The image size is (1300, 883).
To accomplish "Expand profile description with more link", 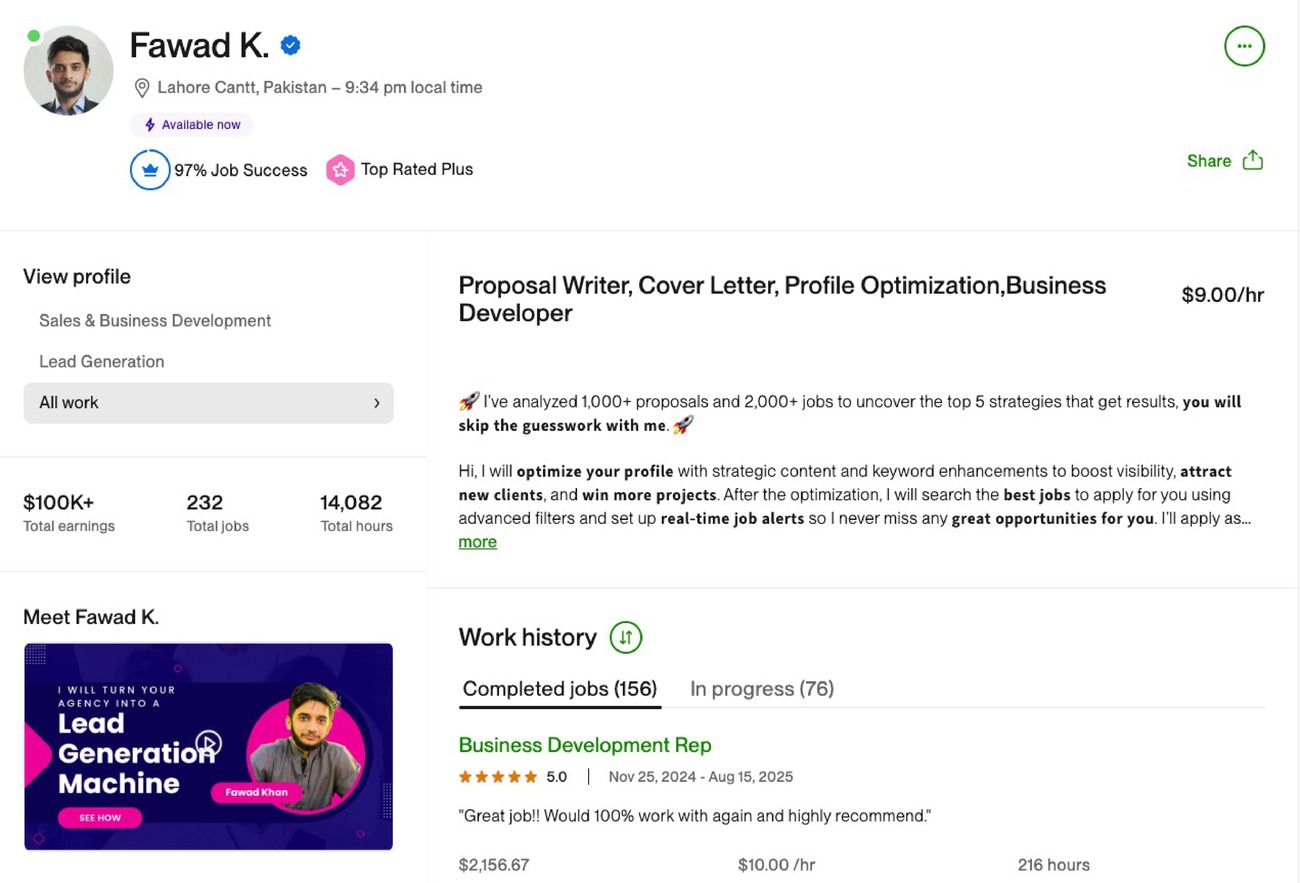I will pos(477,542).
